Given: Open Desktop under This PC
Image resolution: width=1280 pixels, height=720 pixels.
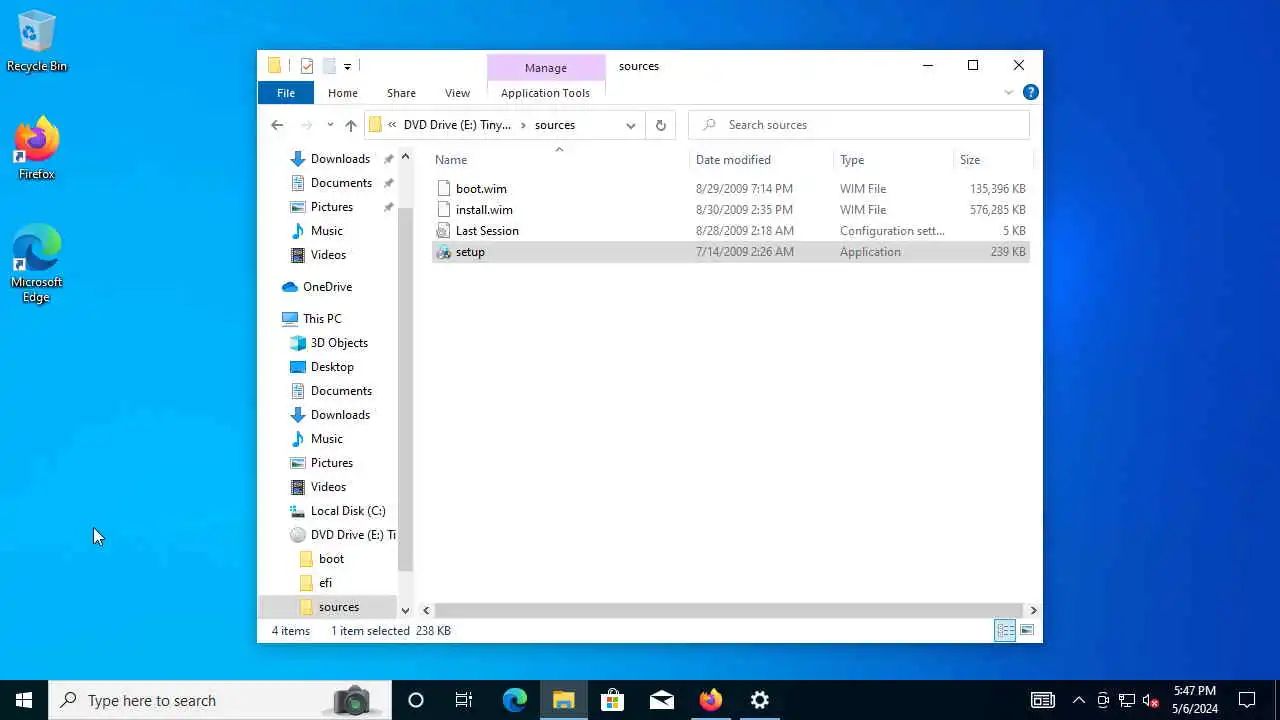Looking at the screenshot, I should pyautogui.click(x=332, y=367).
